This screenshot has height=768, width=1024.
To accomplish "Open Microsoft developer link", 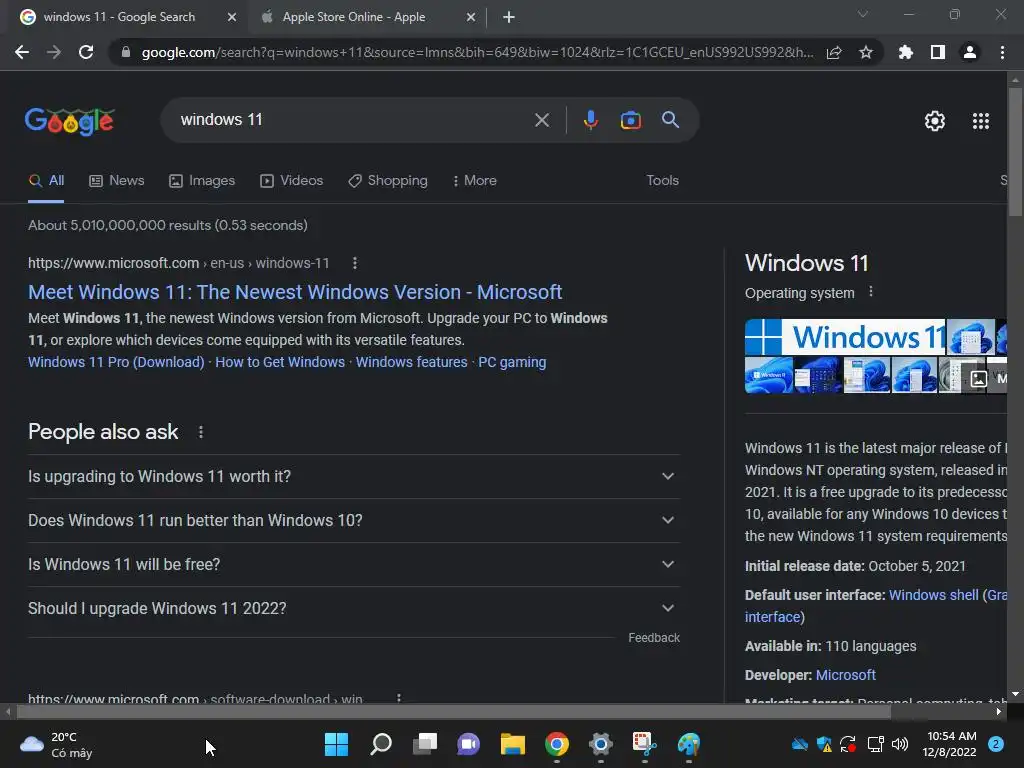I will pos(846,675).
